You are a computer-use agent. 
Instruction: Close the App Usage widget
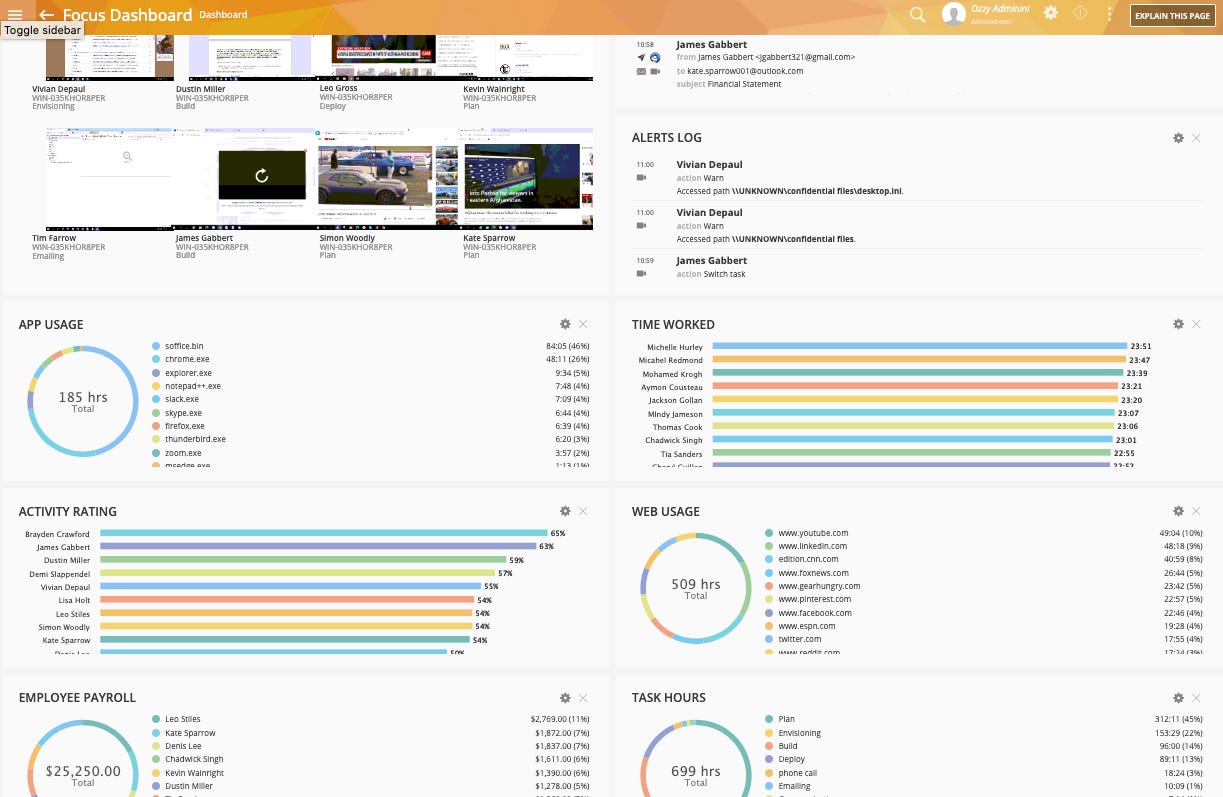tap(583, 324)
